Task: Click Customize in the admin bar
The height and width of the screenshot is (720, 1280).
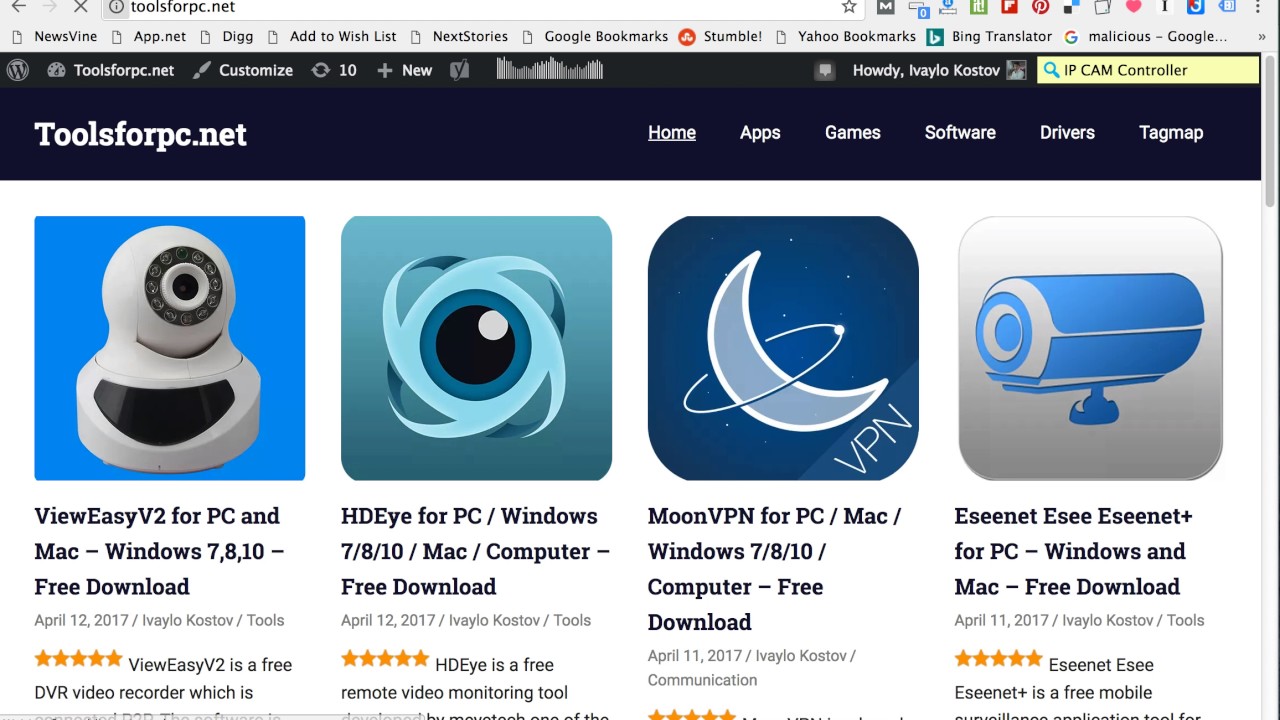Action: [x=243, y=70]
